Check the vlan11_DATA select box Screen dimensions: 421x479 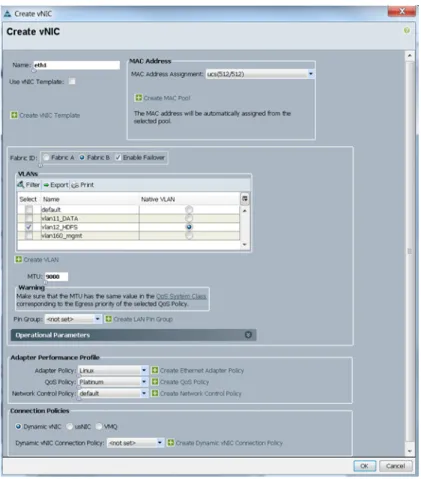coord(29,218)
